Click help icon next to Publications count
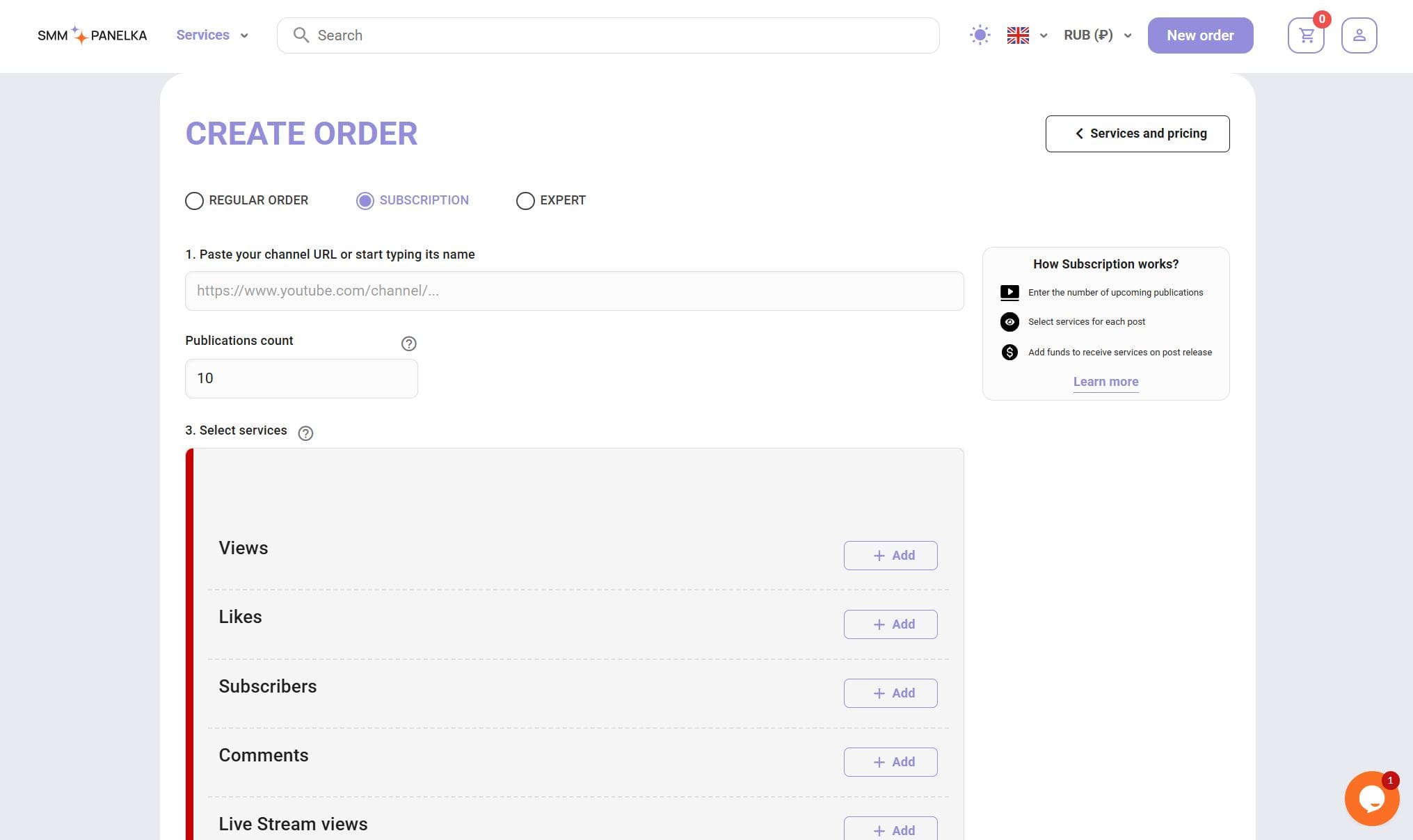This screenshot has width=1413, height=840. tap(408, 344)
